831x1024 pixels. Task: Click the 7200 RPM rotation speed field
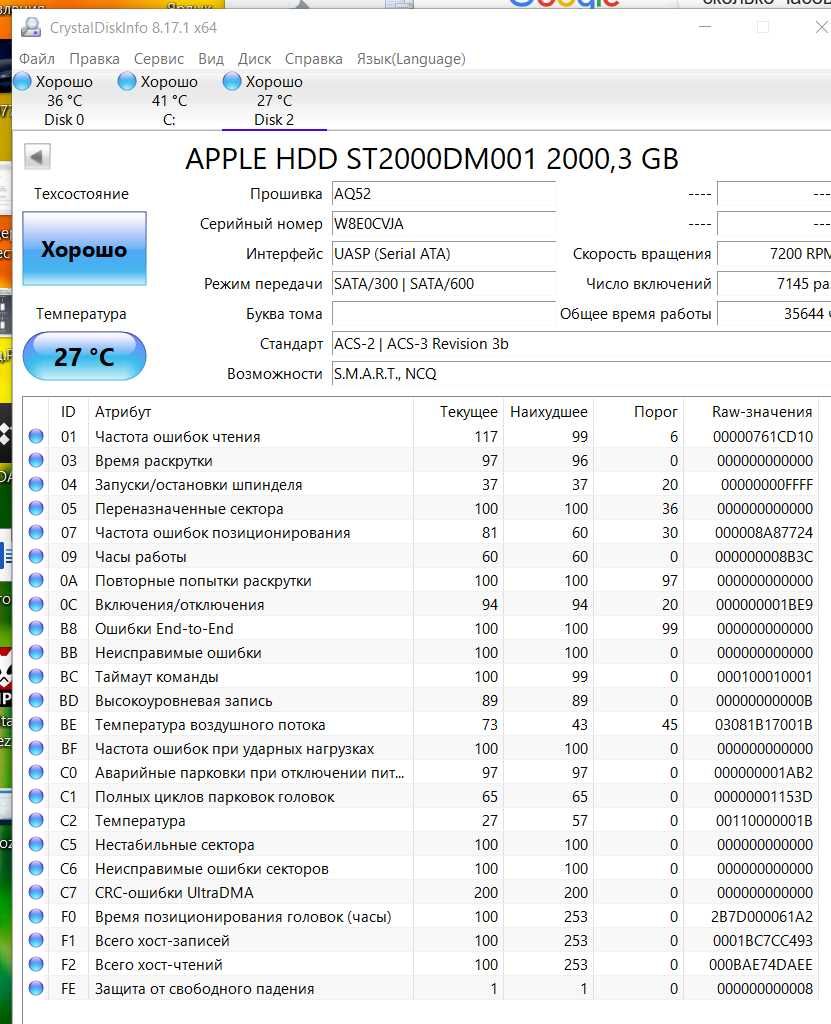(x=774, y=254)
